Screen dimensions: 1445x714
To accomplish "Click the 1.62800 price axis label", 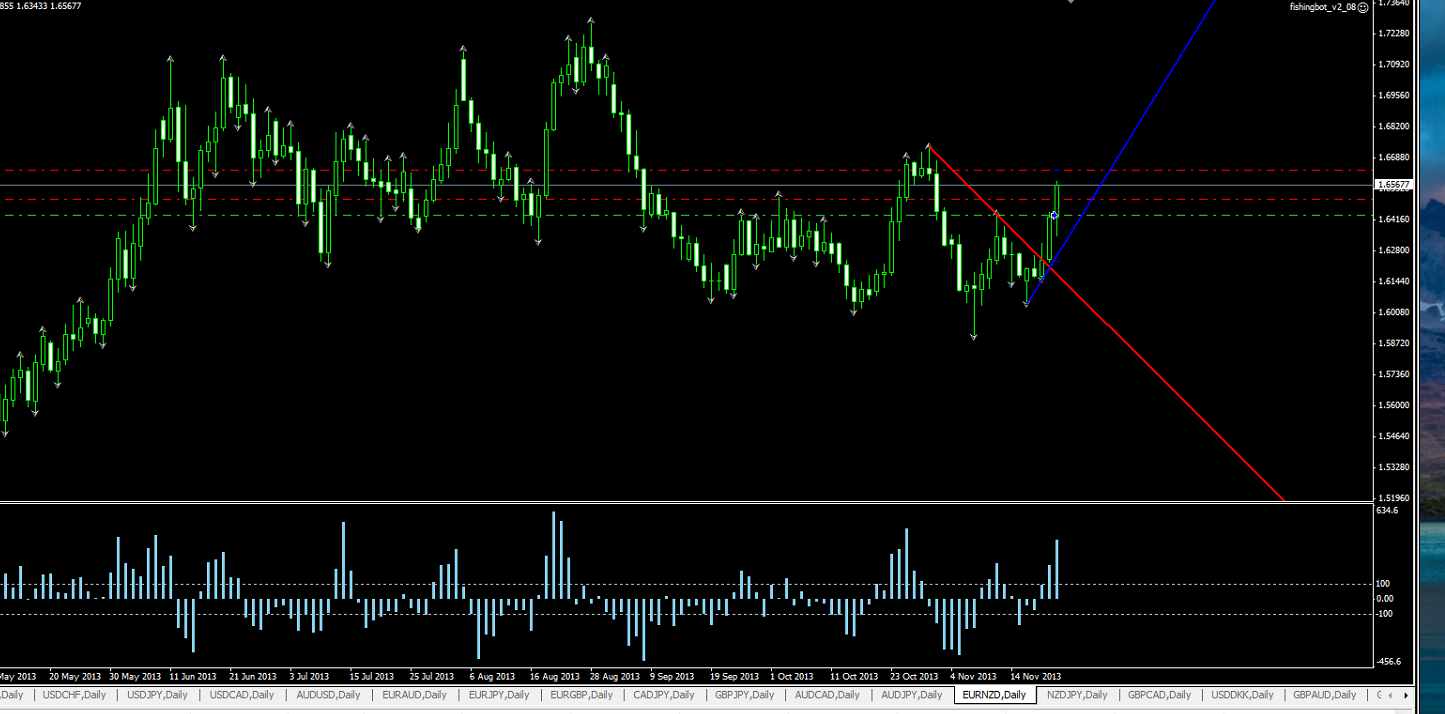I will tap(1394, 250).
